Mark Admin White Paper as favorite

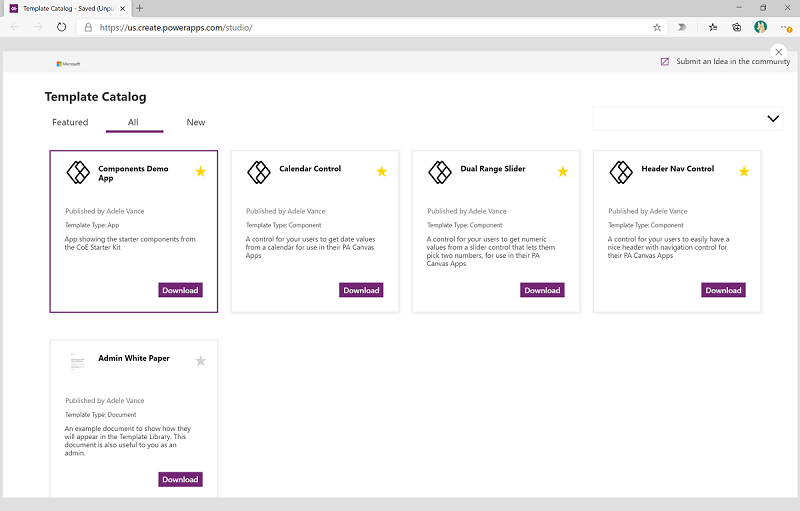(x=201, y=361)
